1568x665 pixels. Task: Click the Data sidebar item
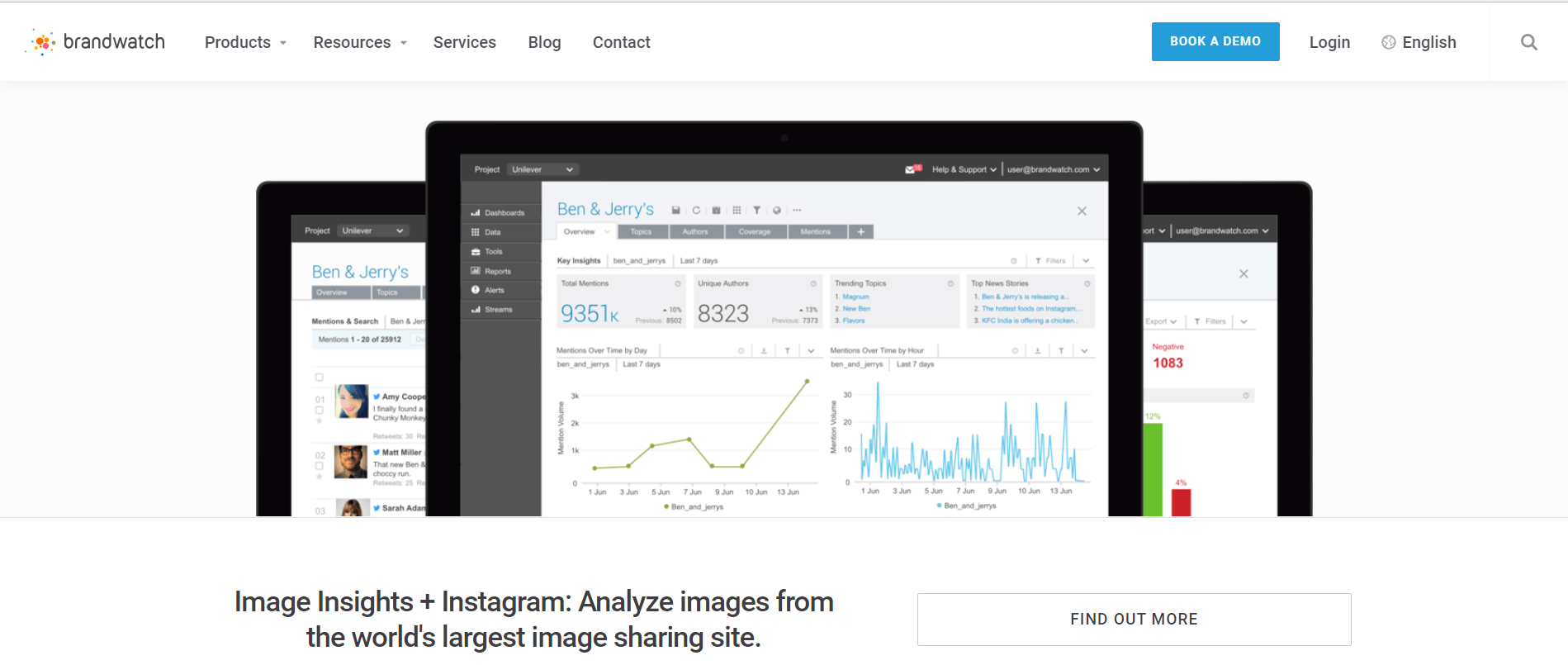(499, 232)
